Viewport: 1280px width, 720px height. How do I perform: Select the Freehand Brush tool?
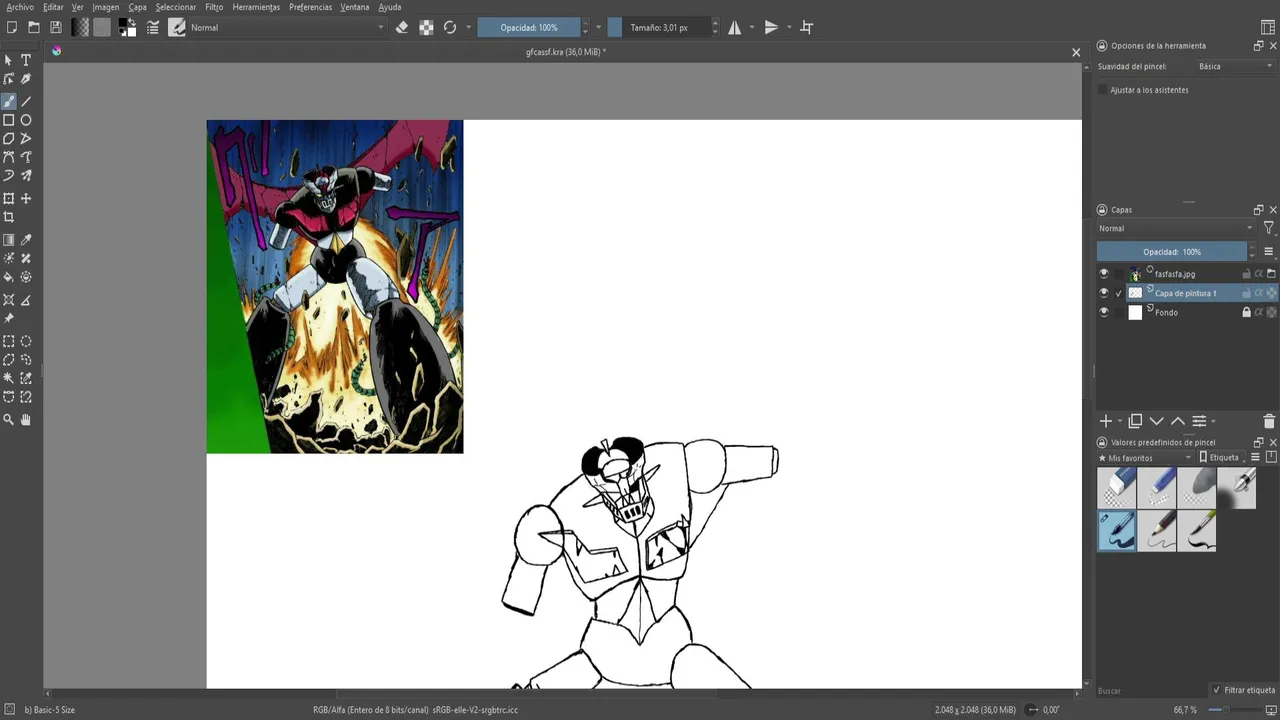[9, 101]
